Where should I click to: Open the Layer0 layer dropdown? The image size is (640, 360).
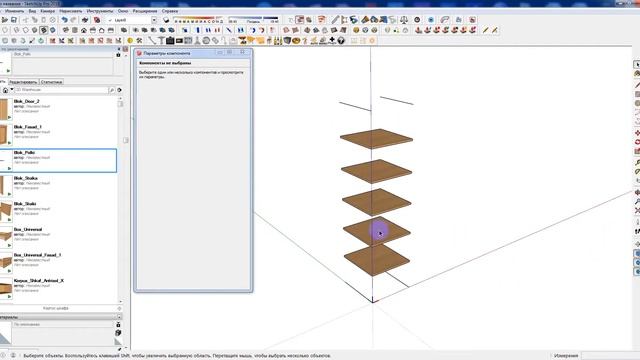coord(154,20)
